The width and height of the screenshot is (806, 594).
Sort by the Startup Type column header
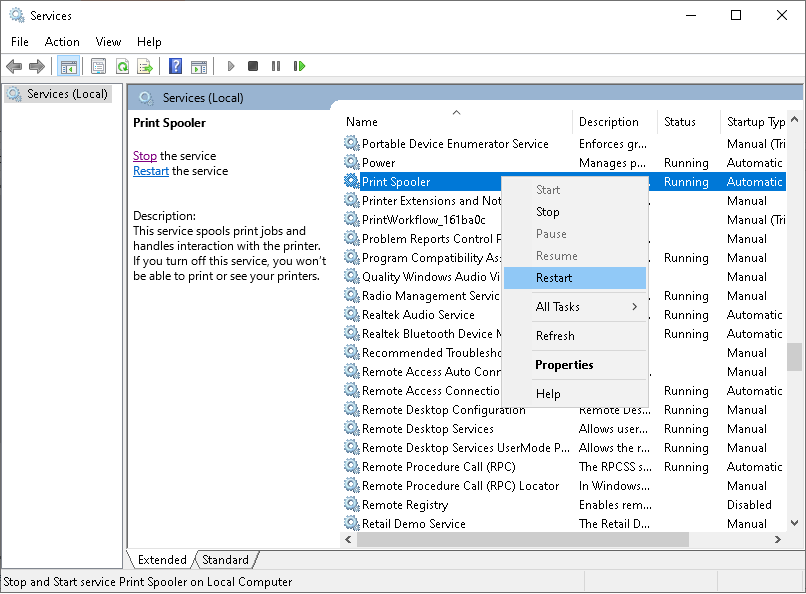(753, 122)
